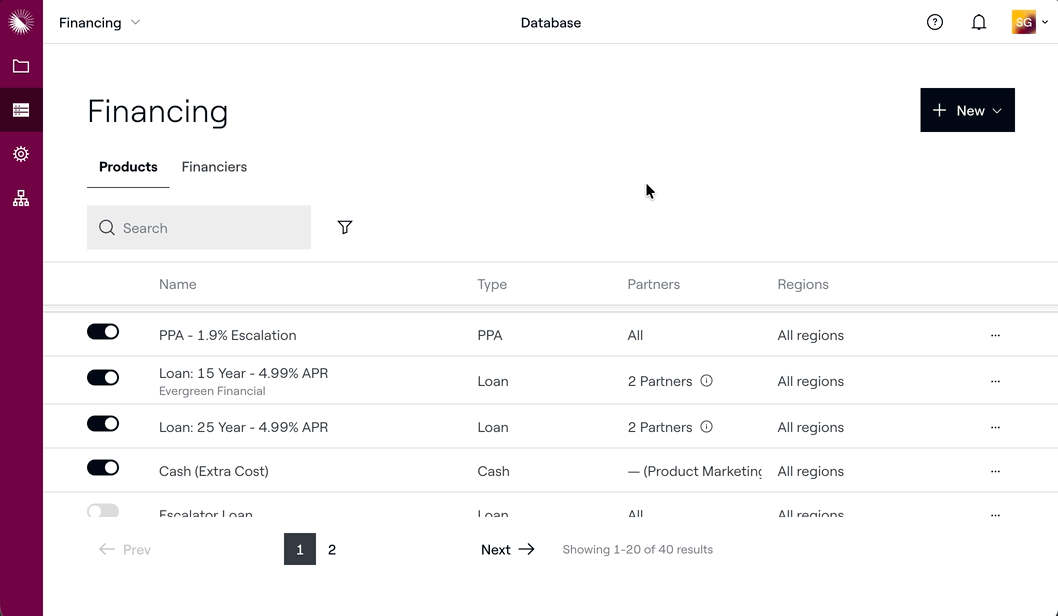
Task: Open the filter funnel icon
Action: coord(345,227)
